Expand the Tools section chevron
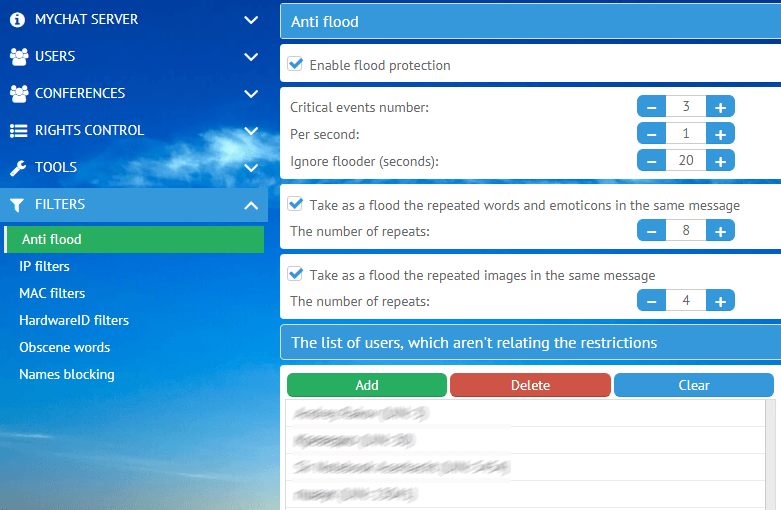 251,167
